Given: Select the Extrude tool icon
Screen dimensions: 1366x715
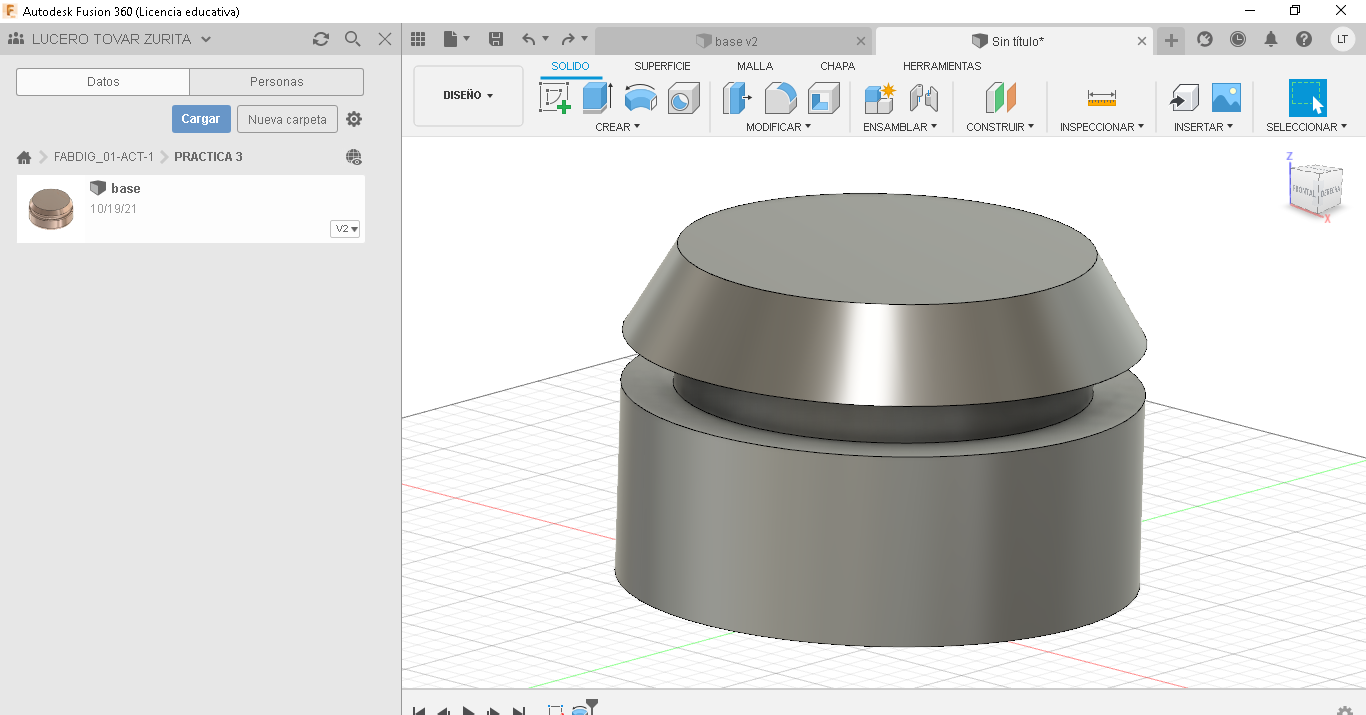Looking at the screenshot, I should (597, 98).
